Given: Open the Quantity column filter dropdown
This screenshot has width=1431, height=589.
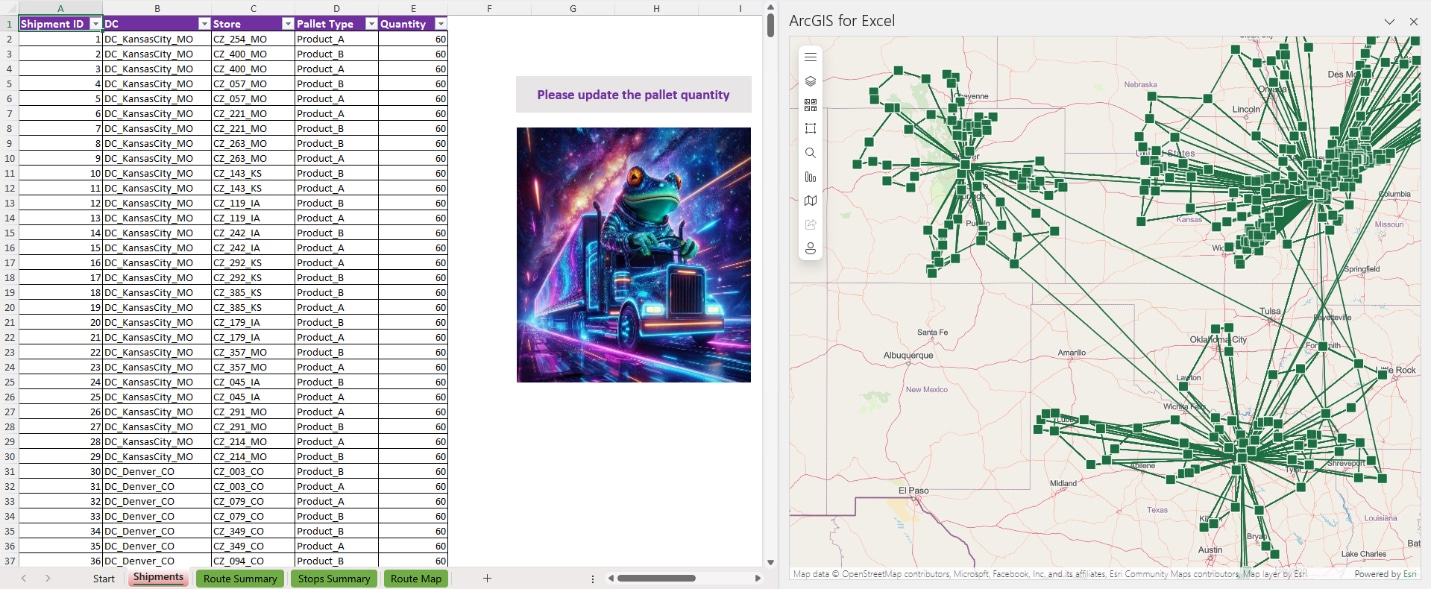Looking at the screenshot, I should 440,23.
